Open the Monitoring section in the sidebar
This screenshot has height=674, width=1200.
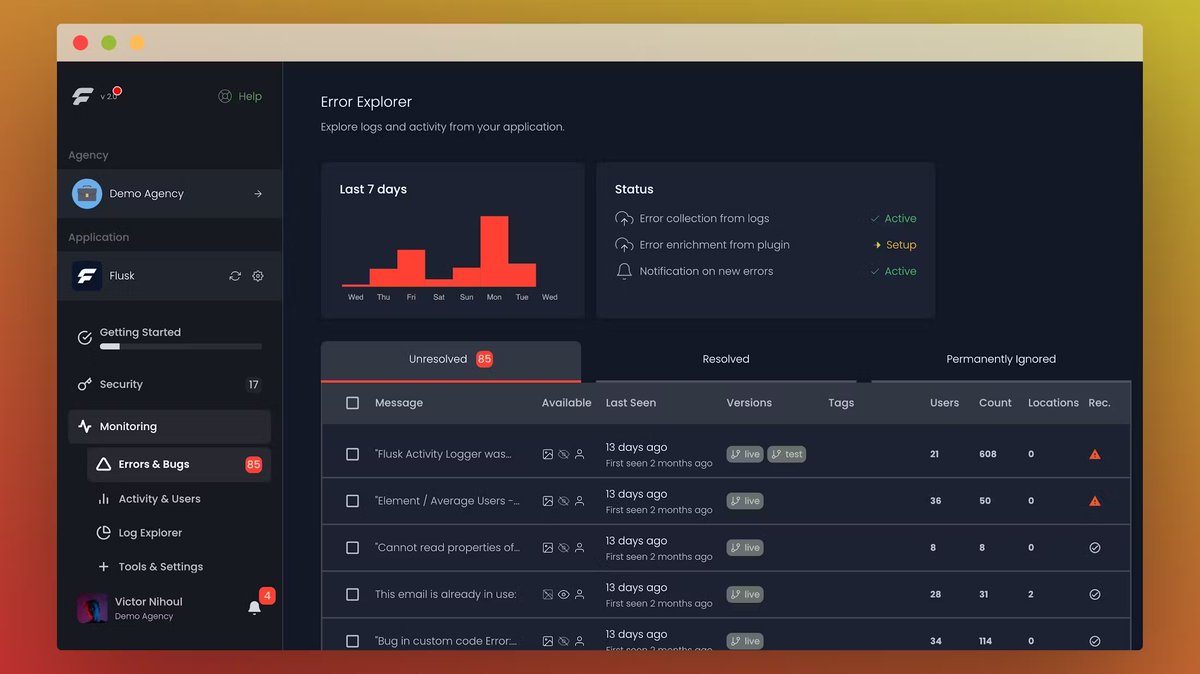click(130, 426)
